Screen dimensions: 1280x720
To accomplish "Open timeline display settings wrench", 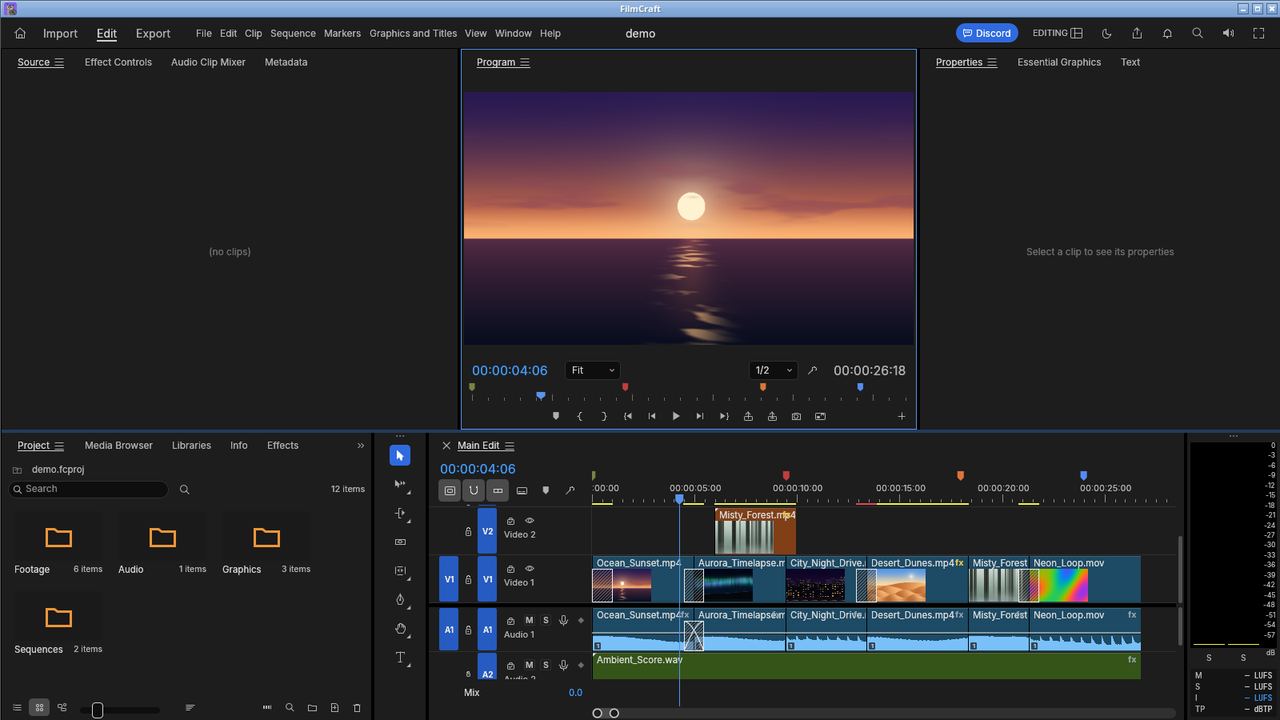I will click(x=570, y=491).
